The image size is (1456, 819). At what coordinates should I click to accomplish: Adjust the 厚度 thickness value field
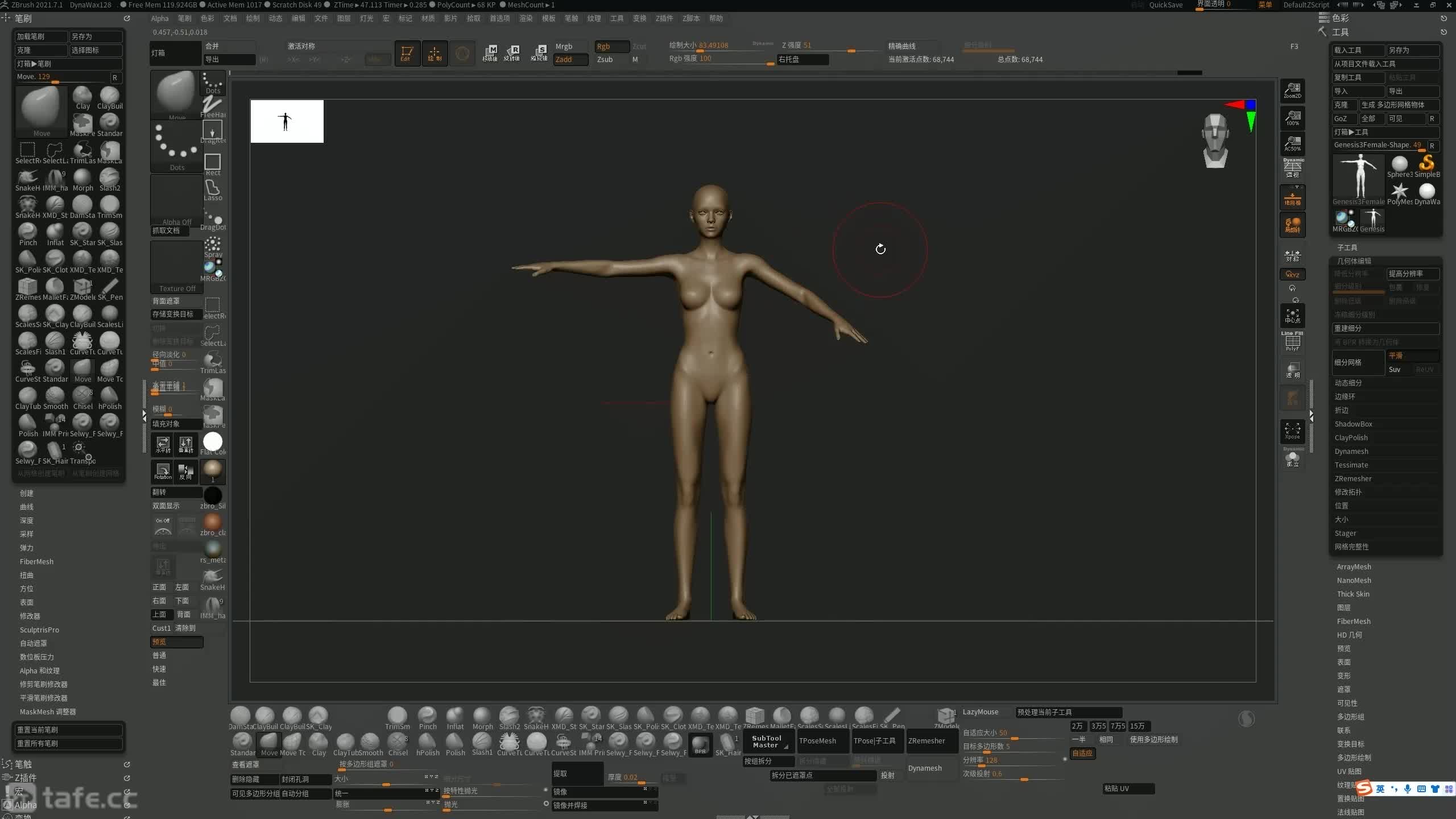632,777
